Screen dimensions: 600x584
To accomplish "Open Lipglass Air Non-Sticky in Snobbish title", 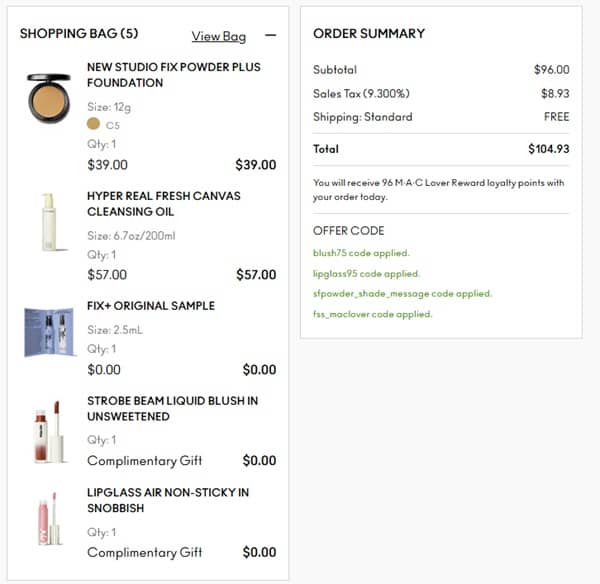I will (x=168, y=500).
